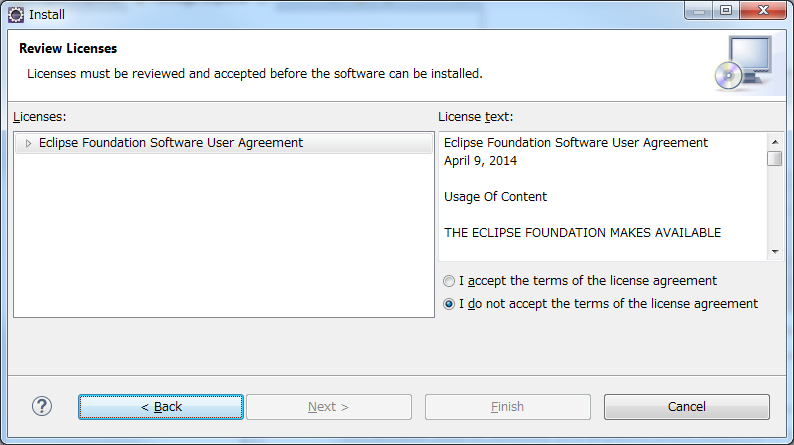Click the help question mark icon
The width and height of the screenshot is (794, 445).
click(42, 406)
